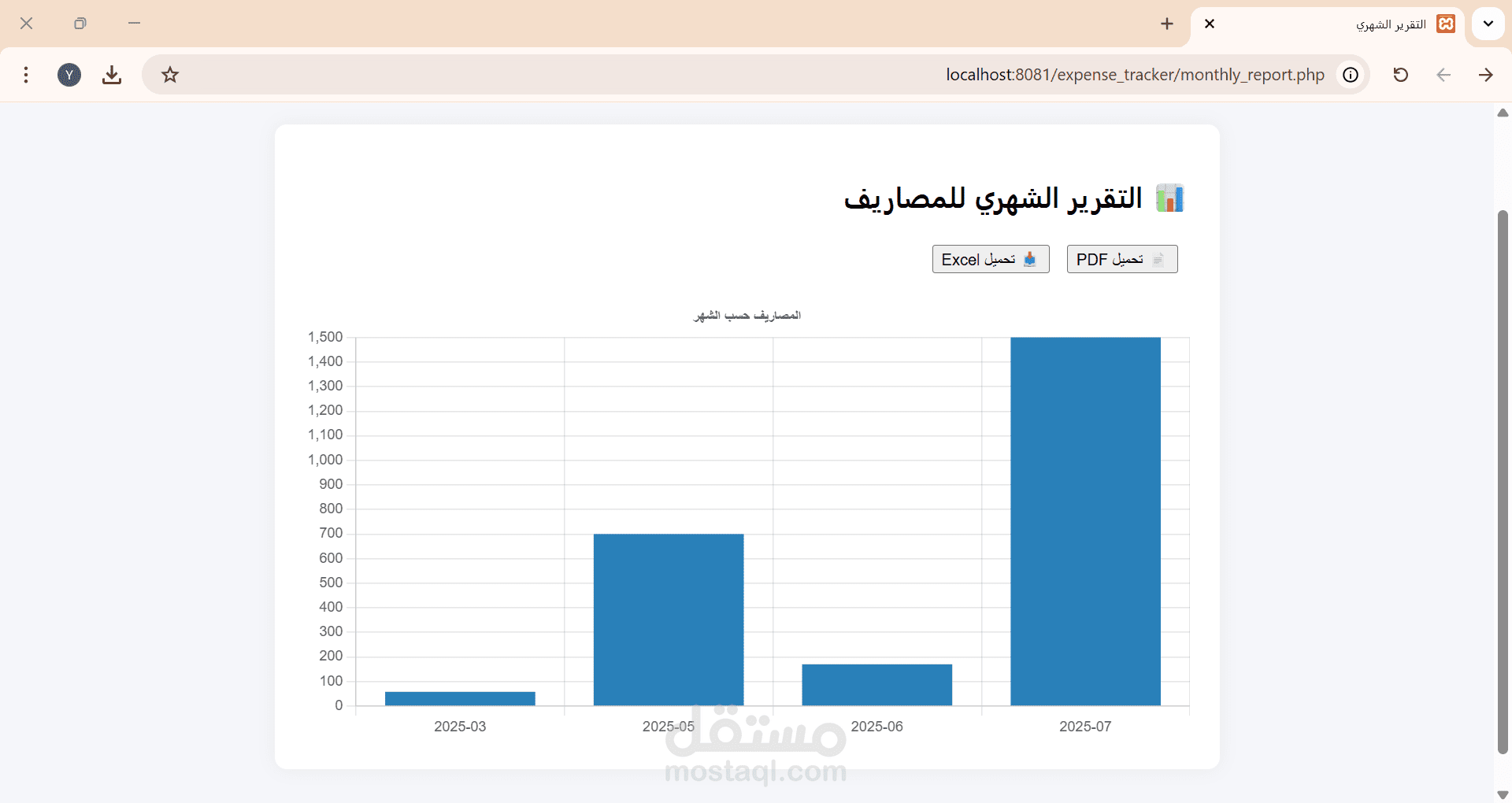Click the 700 y-axis value
The image size is (1512, 803).
(331, 533)
